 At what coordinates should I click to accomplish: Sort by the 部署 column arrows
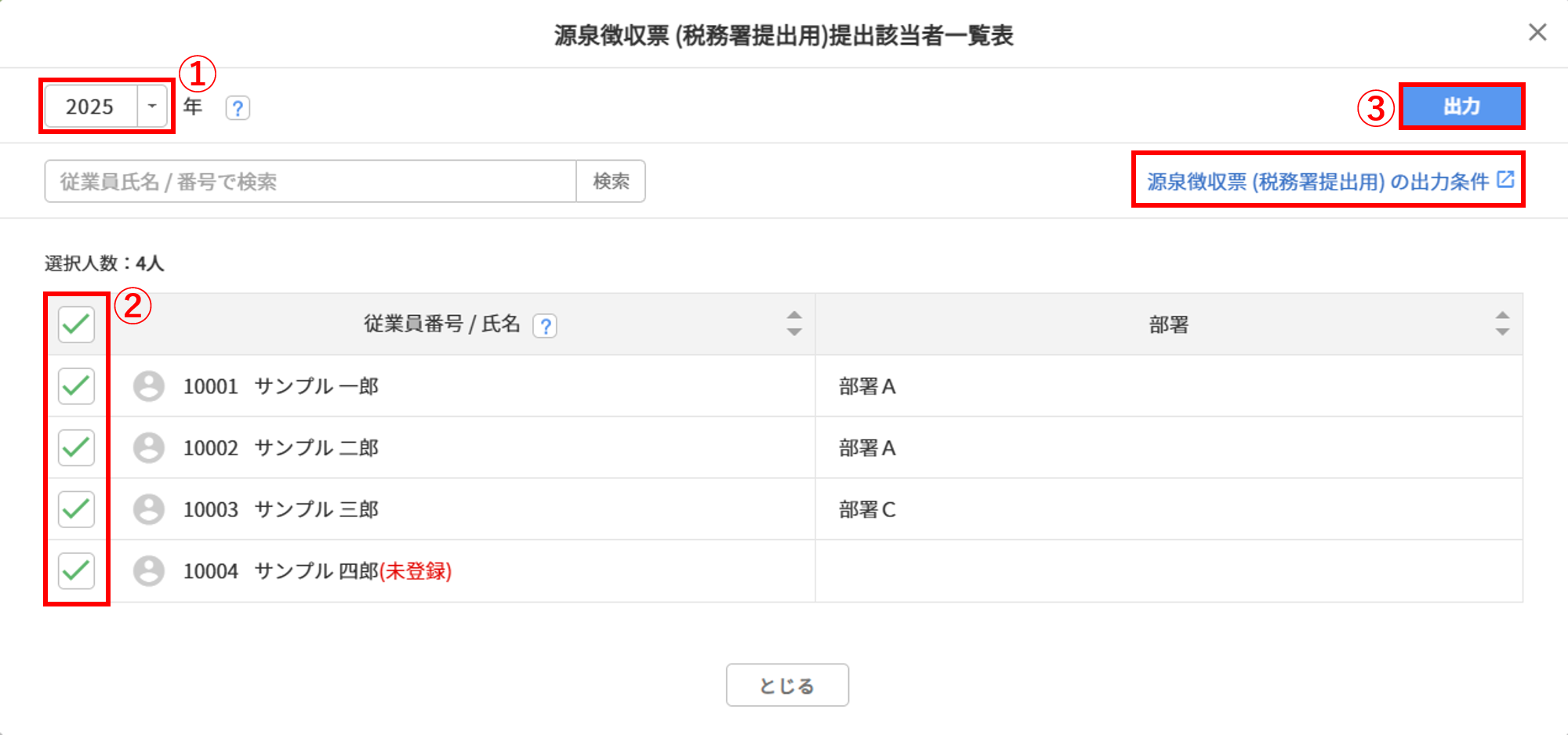pyautogui.click(x=1502, y=324)
